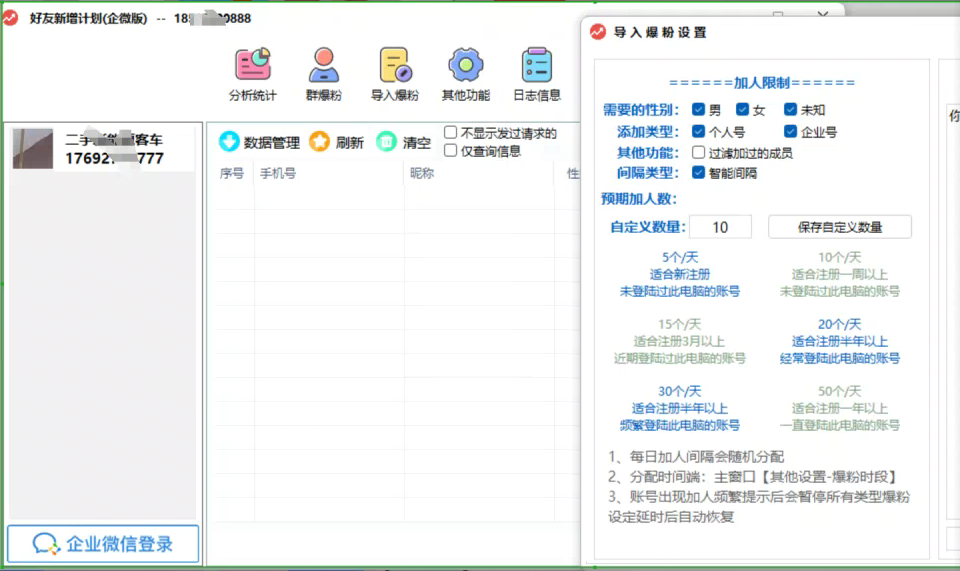Select the 50个/天 preset option
This screenshot has width=960, height=571.
[x=839, y=408]
